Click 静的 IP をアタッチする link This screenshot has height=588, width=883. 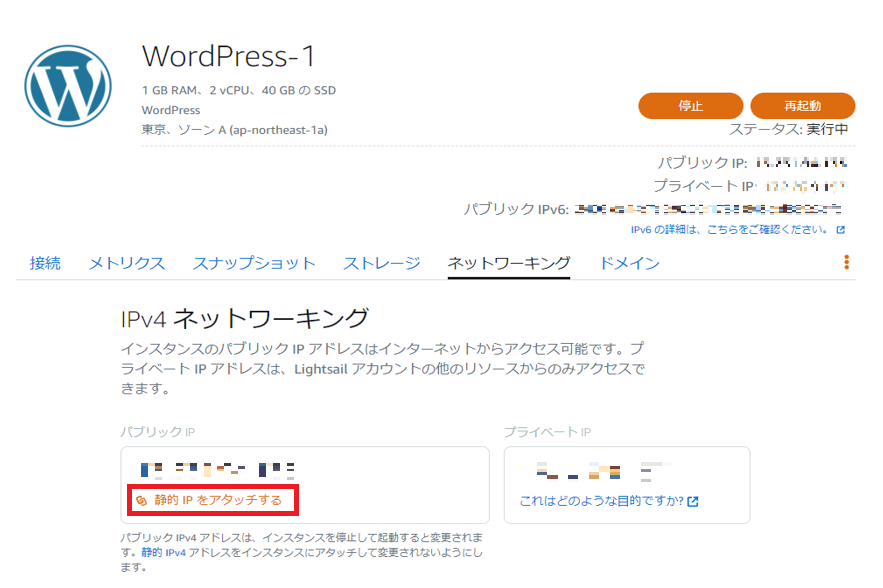click(218, 500)
